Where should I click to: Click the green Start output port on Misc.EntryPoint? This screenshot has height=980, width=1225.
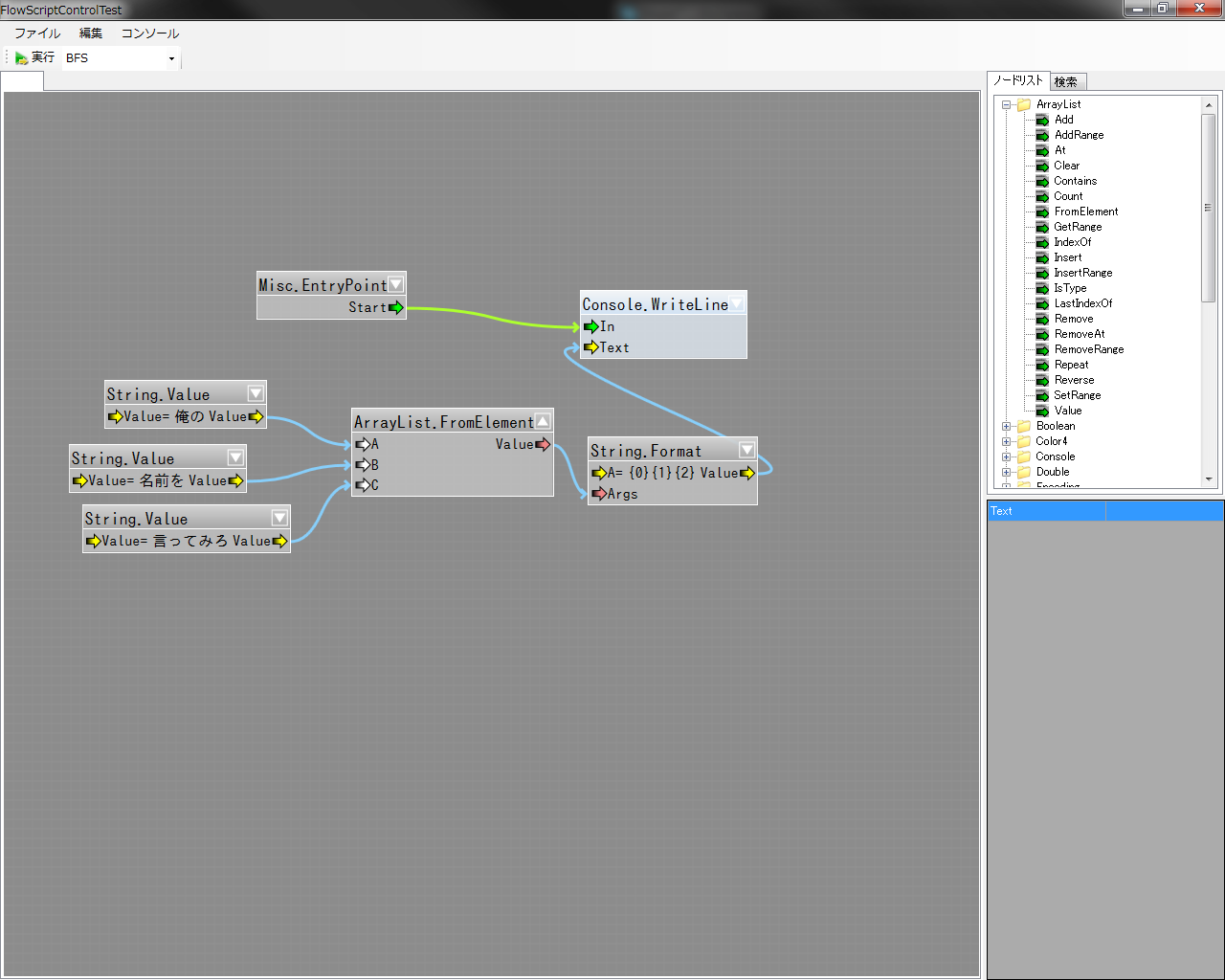click(395, 307)
